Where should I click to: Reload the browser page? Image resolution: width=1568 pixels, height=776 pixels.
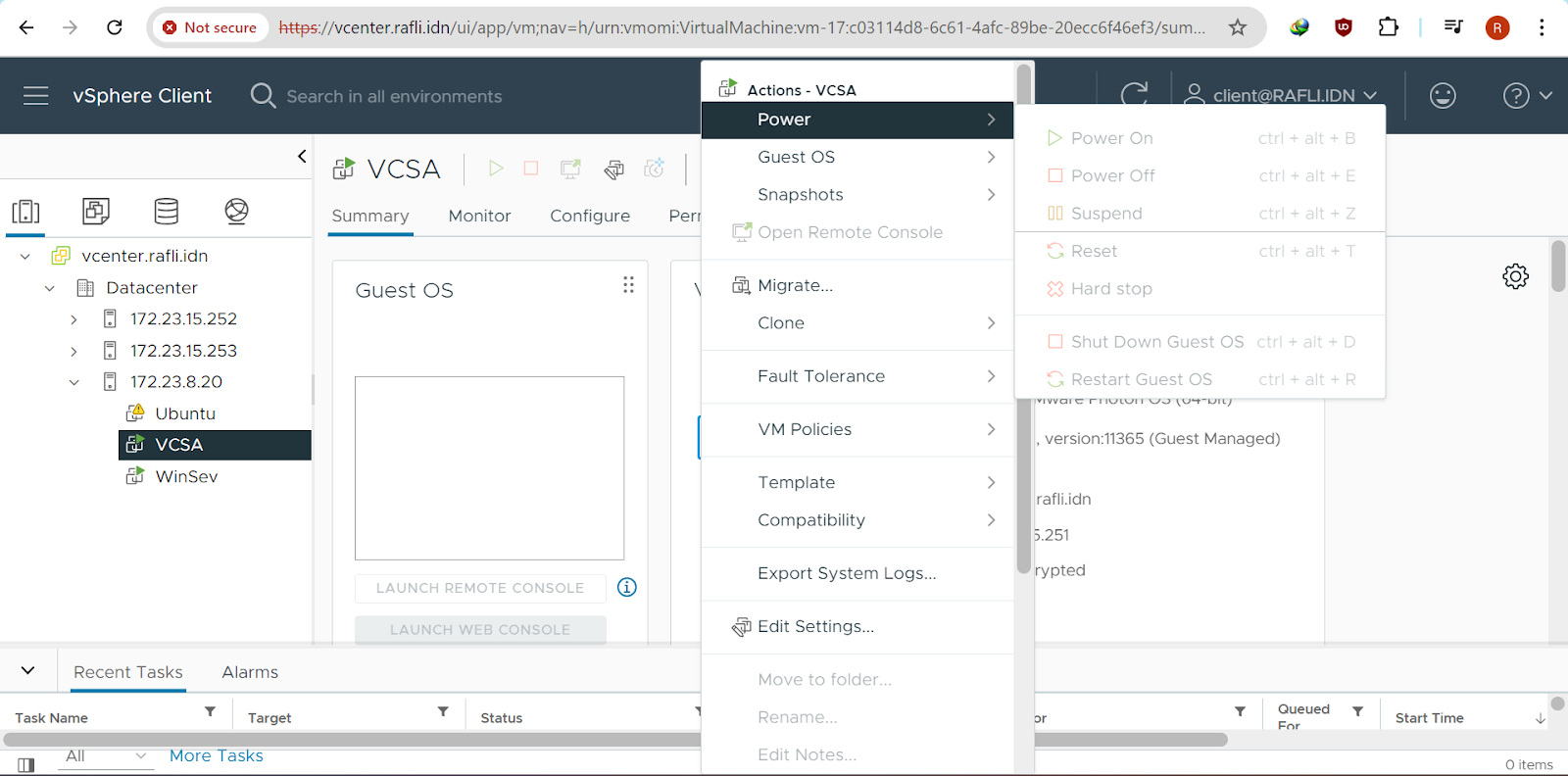pos(115,27)
